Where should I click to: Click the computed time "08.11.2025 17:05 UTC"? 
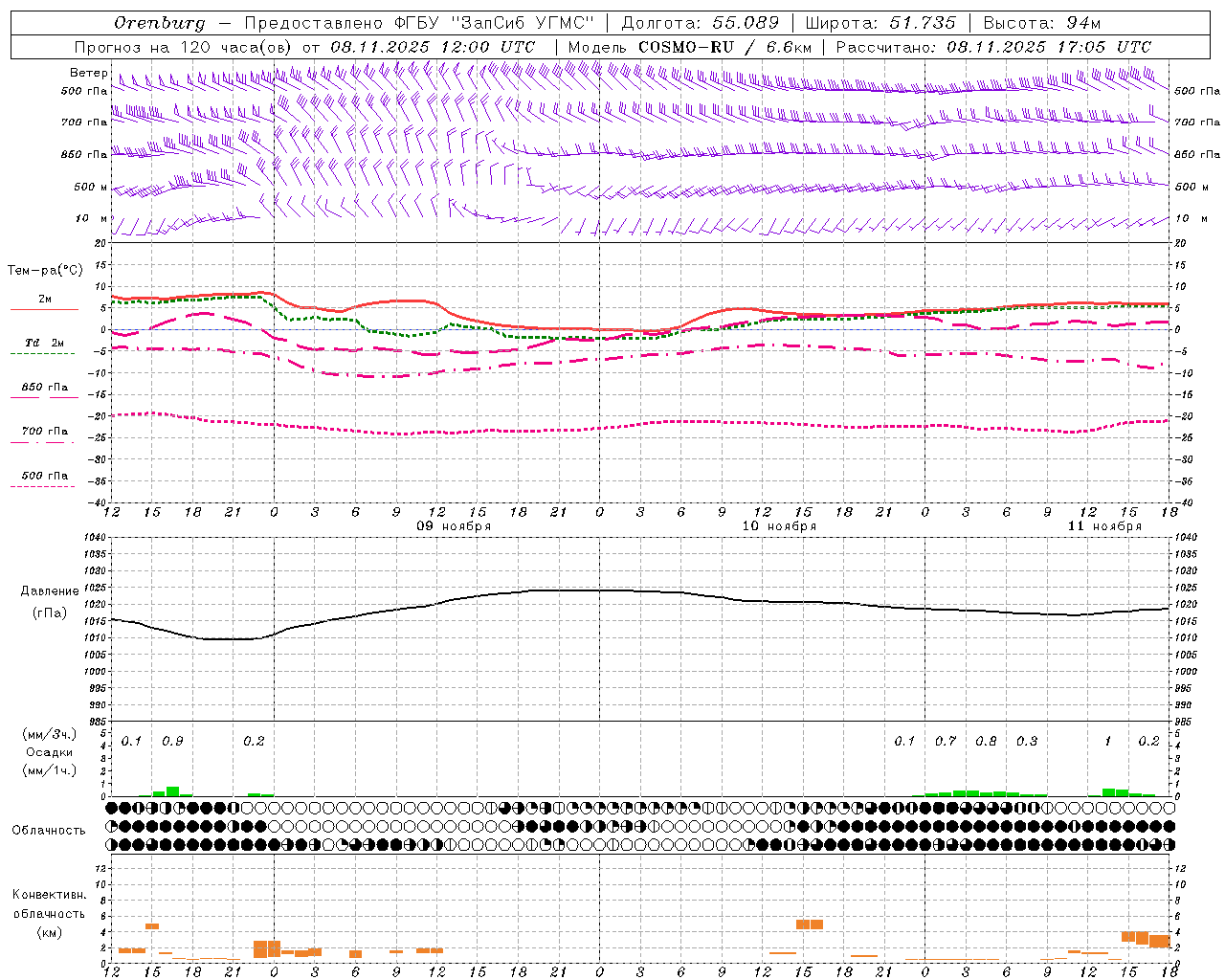[1049, 47]
